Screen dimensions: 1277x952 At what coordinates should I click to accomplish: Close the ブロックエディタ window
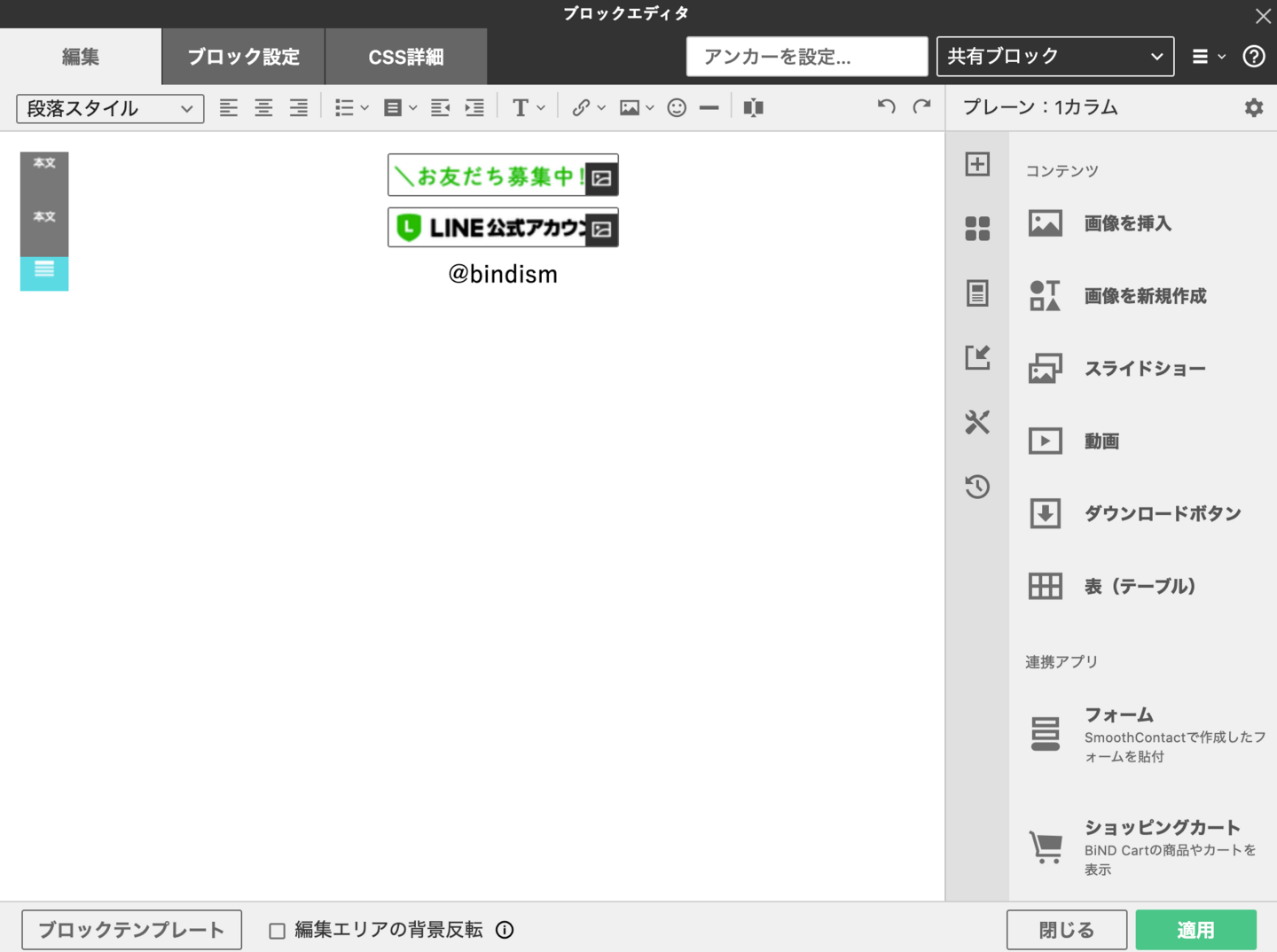[x=1263, y=15]
